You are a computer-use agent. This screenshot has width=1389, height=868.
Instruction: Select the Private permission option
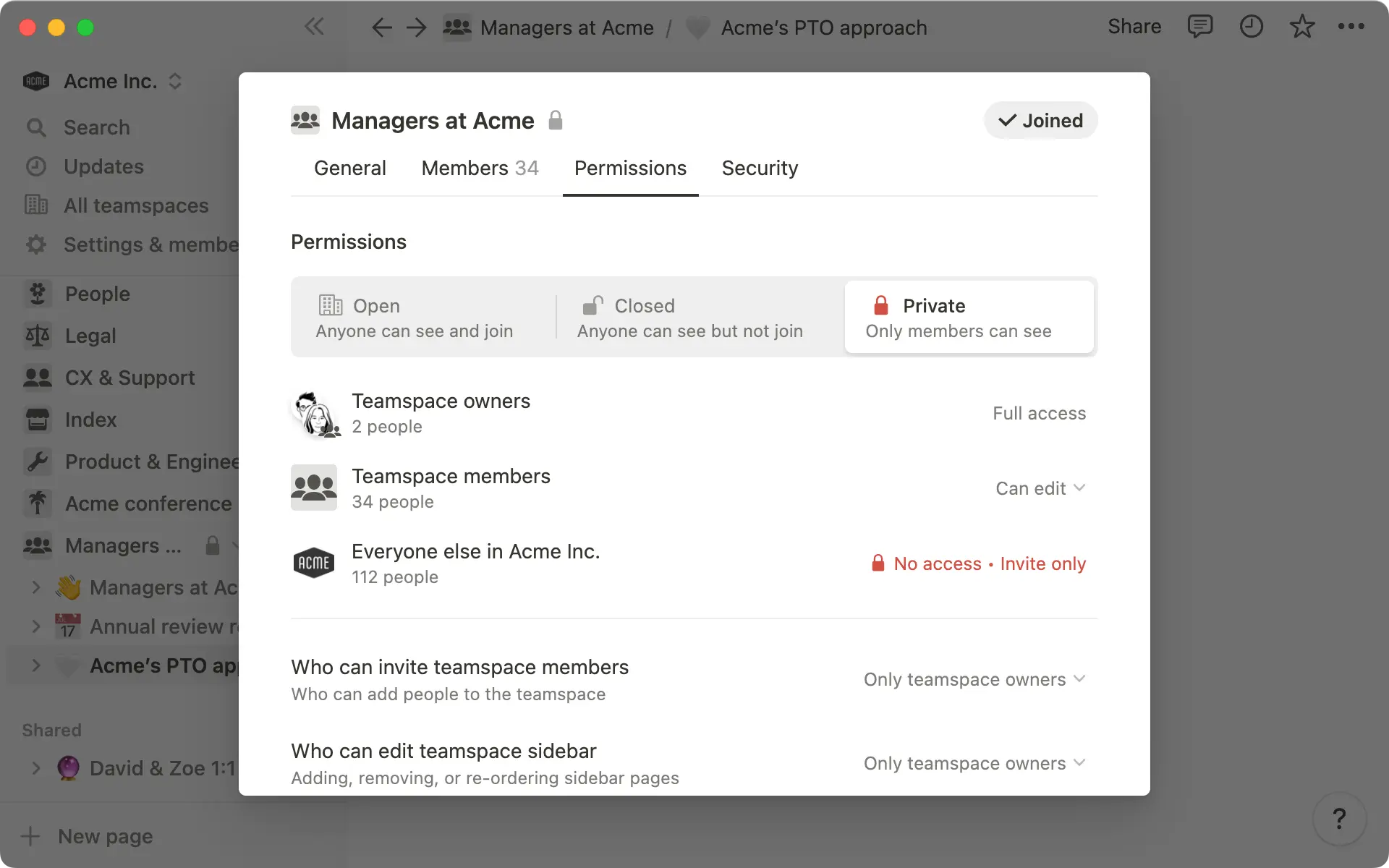(x=969, y=317)
